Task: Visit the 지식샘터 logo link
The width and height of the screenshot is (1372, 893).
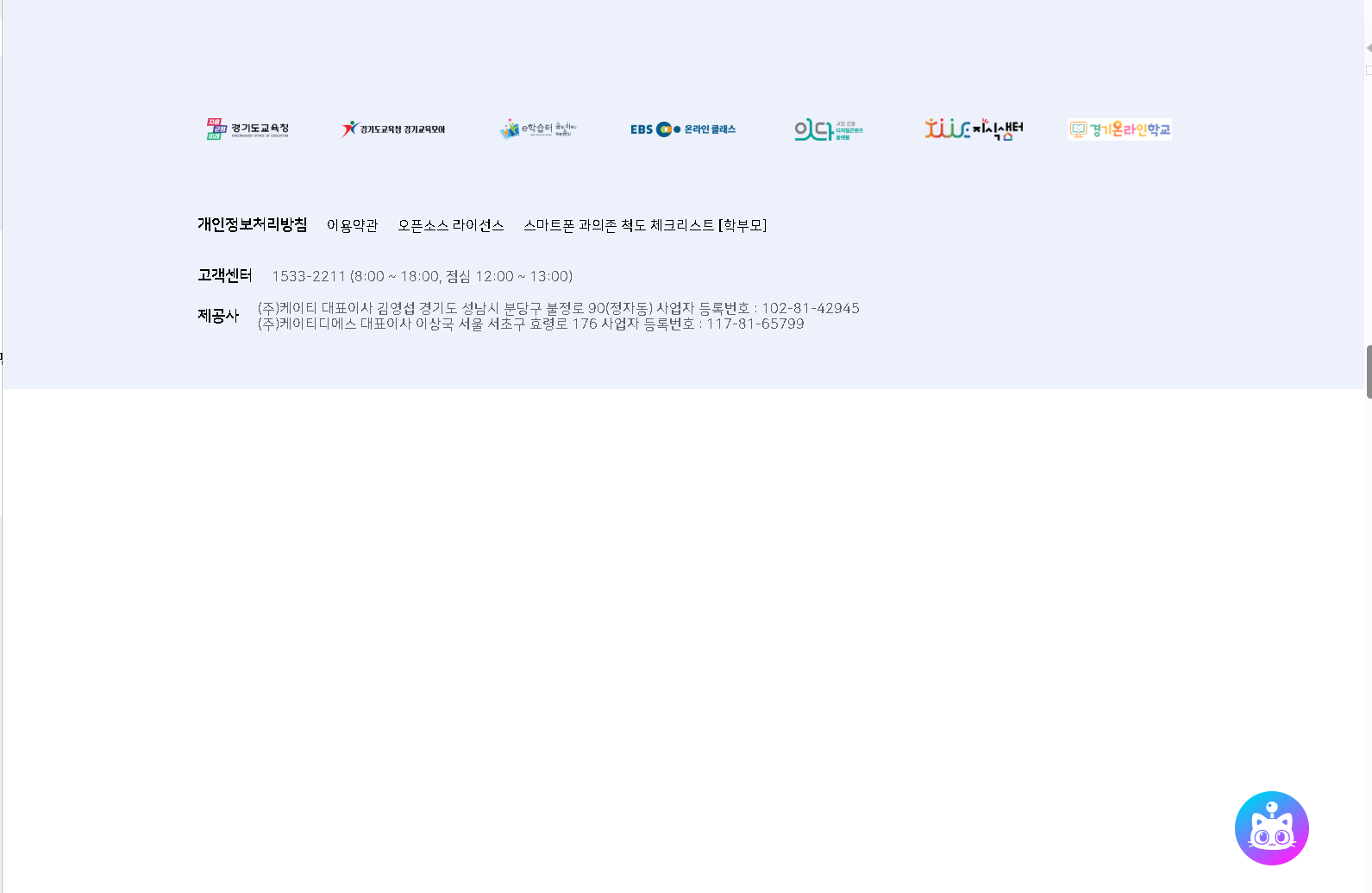Action: coord(974,129)
